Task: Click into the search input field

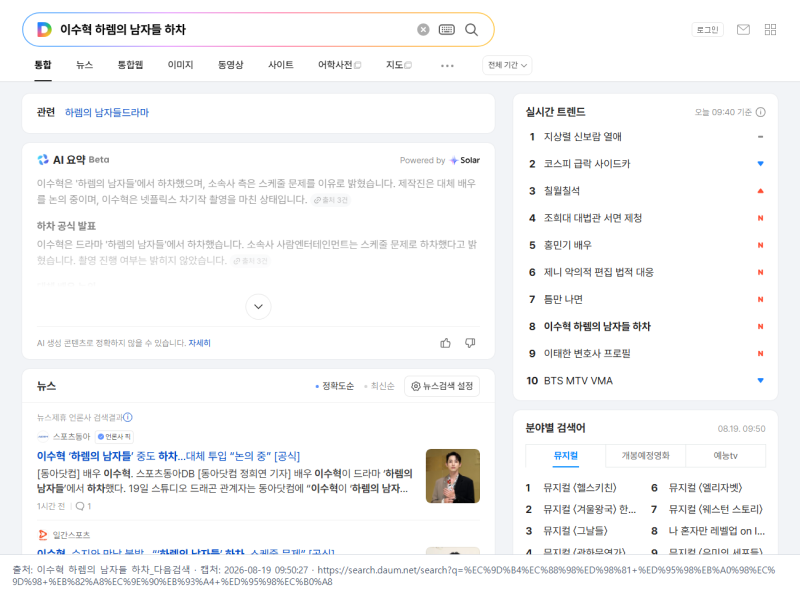Action: coord(235,30)
